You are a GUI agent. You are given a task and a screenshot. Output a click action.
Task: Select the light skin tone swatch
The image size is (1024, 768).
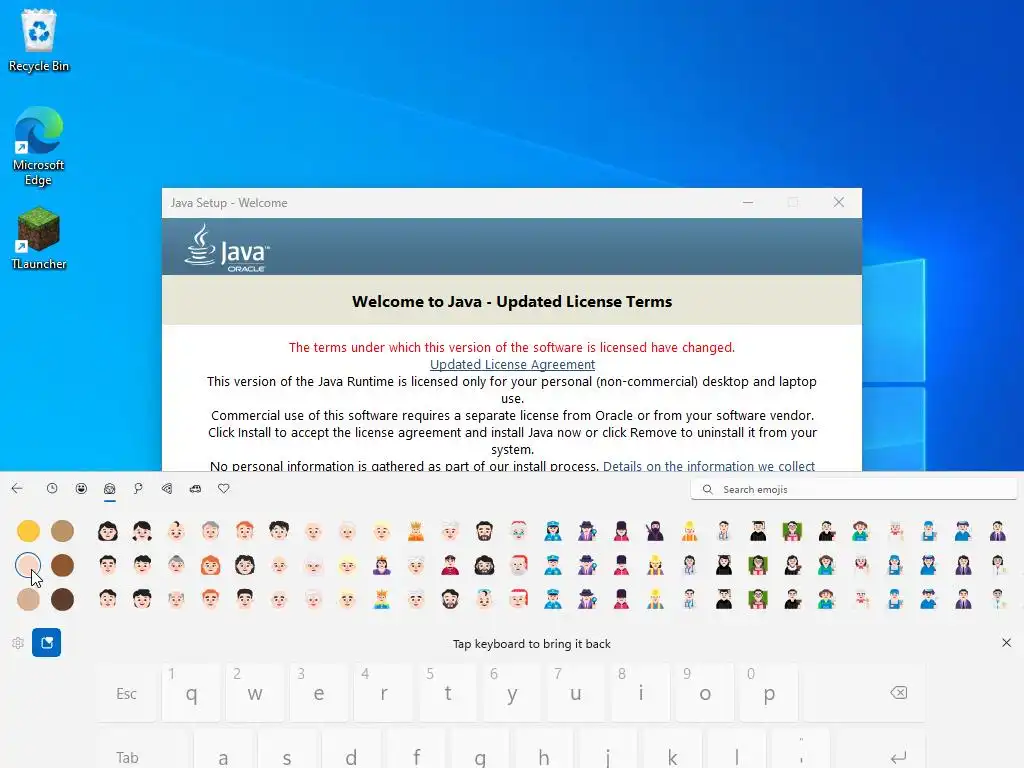click(x=28, y=565)
